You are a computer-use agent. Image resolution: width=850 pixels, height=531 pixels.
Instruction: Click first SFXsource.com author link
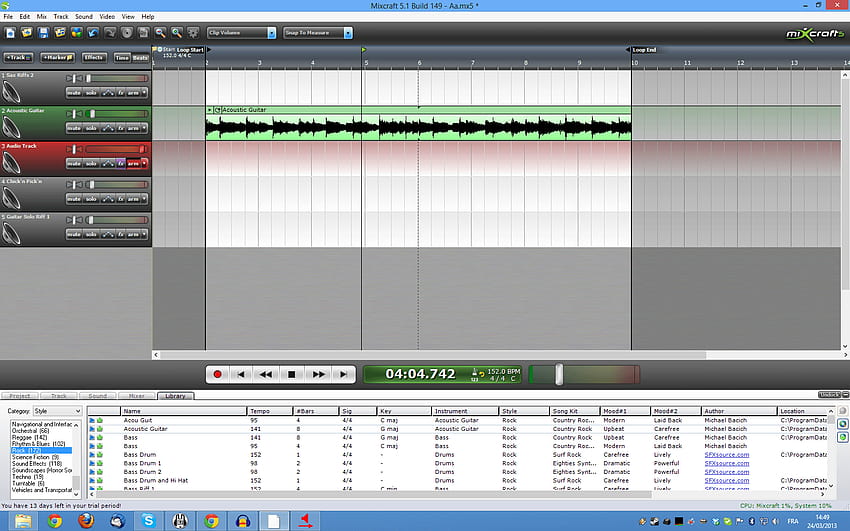pos(727,455)
